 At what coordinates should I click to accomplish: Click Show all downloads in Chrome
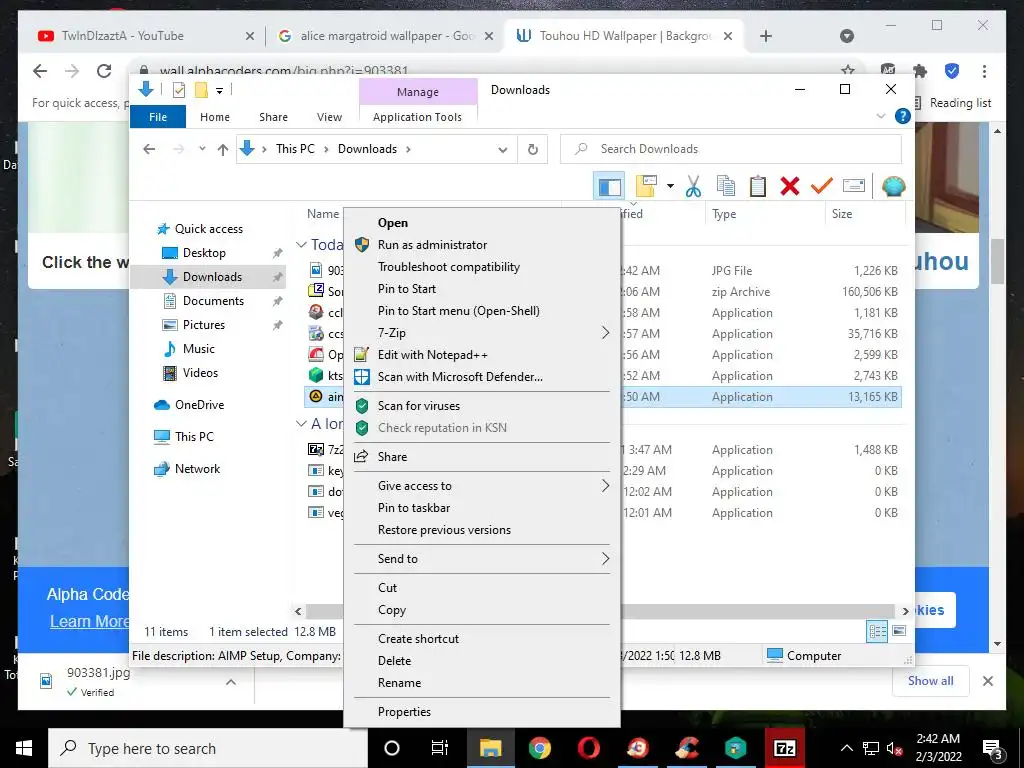[x=930, y=681]
